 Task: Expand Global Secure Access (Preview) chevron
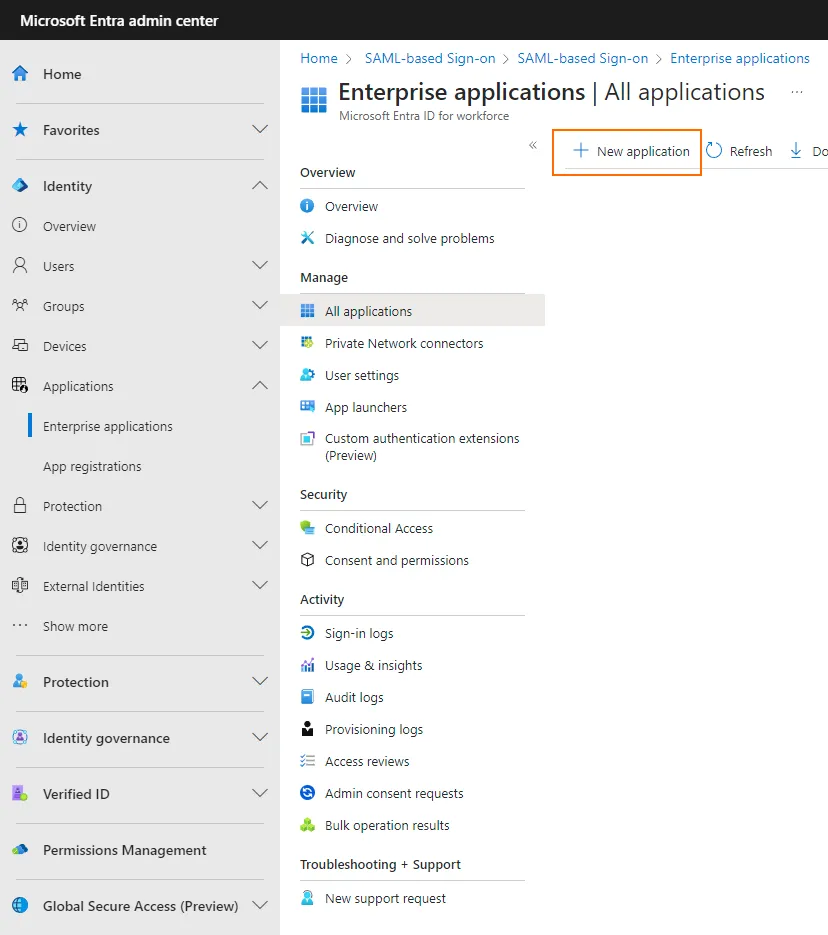260,905
